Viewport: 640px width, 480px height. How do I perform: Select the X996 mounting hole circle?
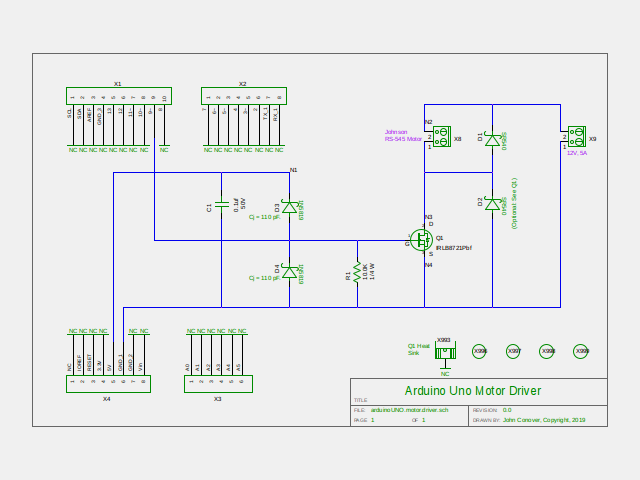click(x=479, y=351)
